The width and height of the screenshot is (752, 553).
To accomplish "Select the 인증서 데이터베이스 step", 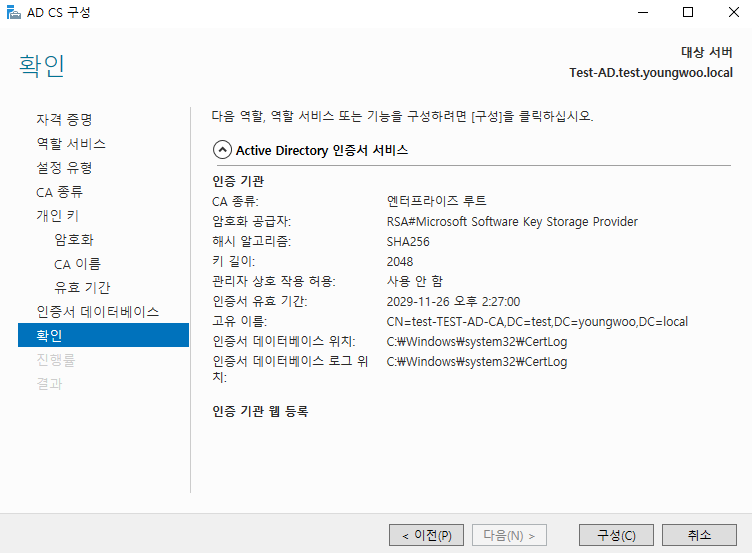I will 98,312.
